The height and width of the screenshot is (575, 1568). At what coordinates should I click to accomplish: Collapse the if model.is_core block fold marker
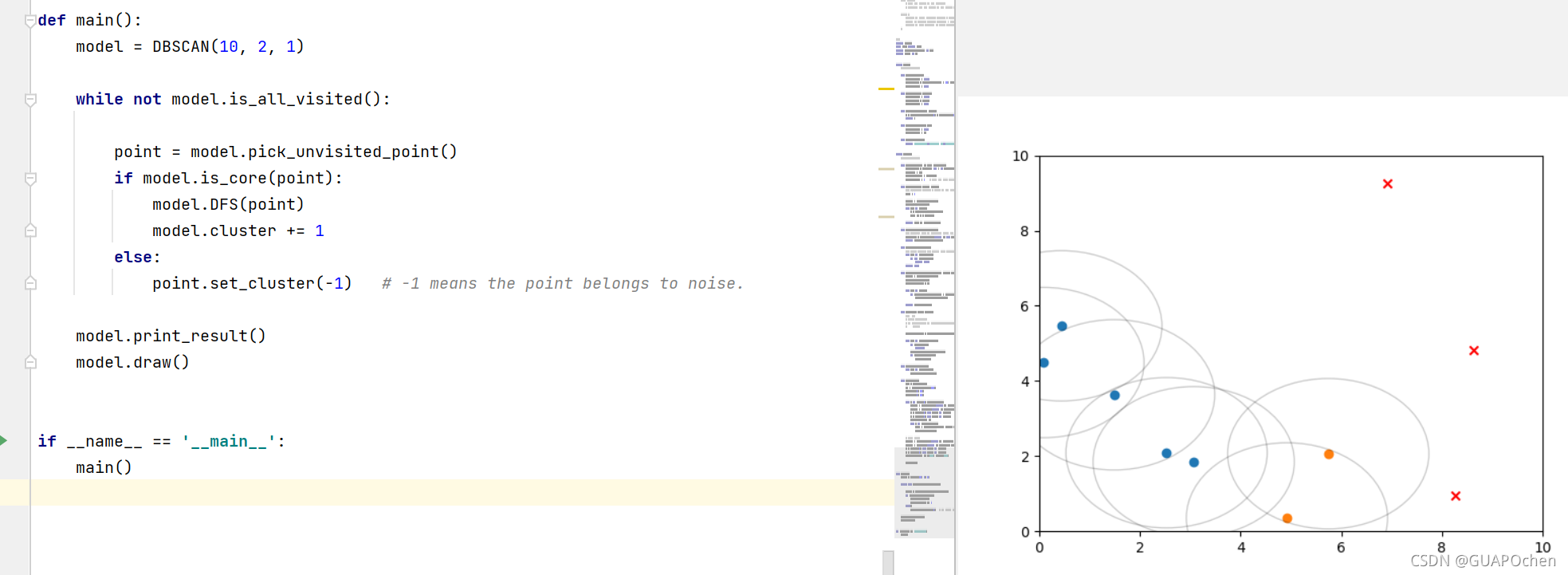pyautogui.click(x=30, y=179)
